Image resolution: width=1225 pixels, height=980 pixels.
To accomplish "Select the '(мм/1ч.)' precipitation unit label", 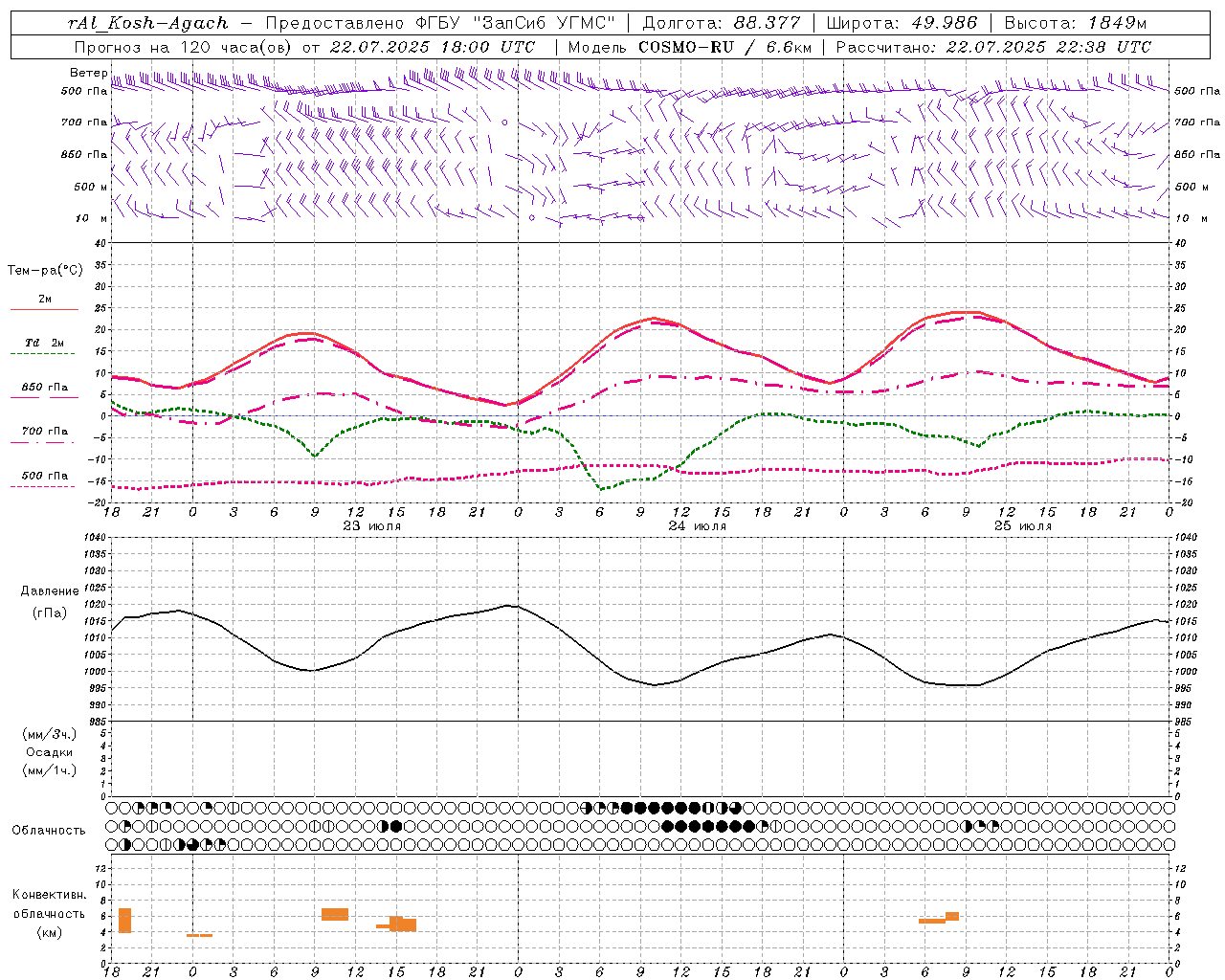I will tap(50, 770).
